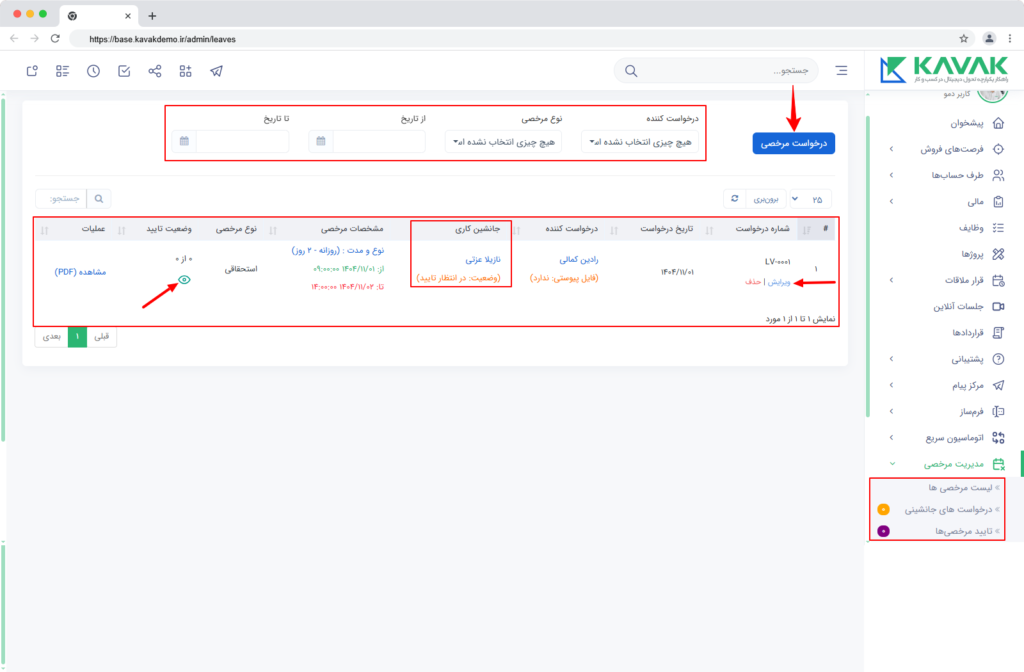View approval status via green eye icon
The height and width of the screenshot is (672, 1024).
coord(184,280)
